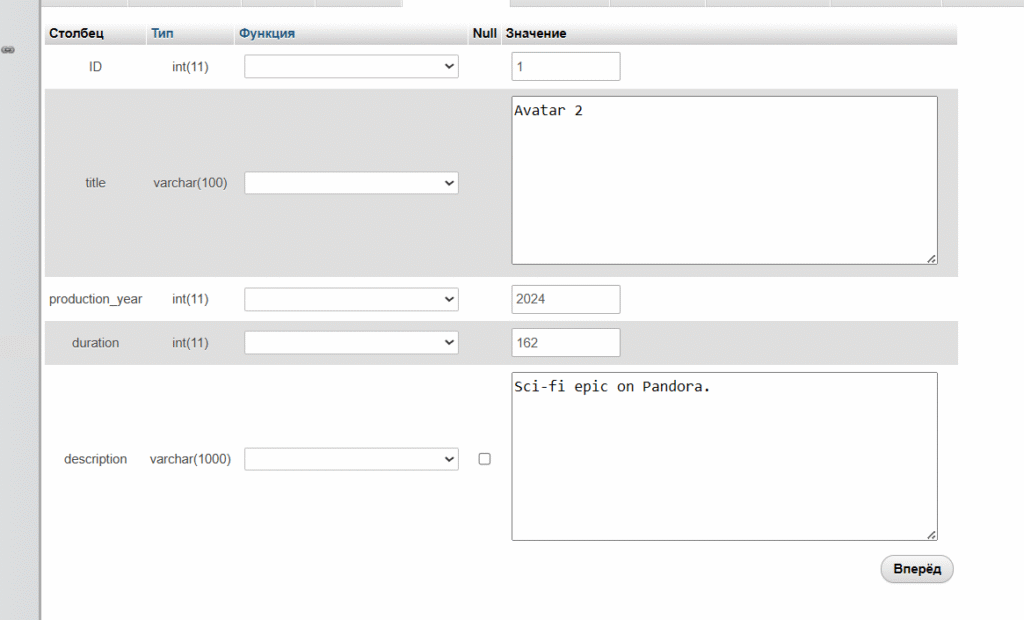
Task: Click the Вперёд submit button
Action: pos(917,569)
